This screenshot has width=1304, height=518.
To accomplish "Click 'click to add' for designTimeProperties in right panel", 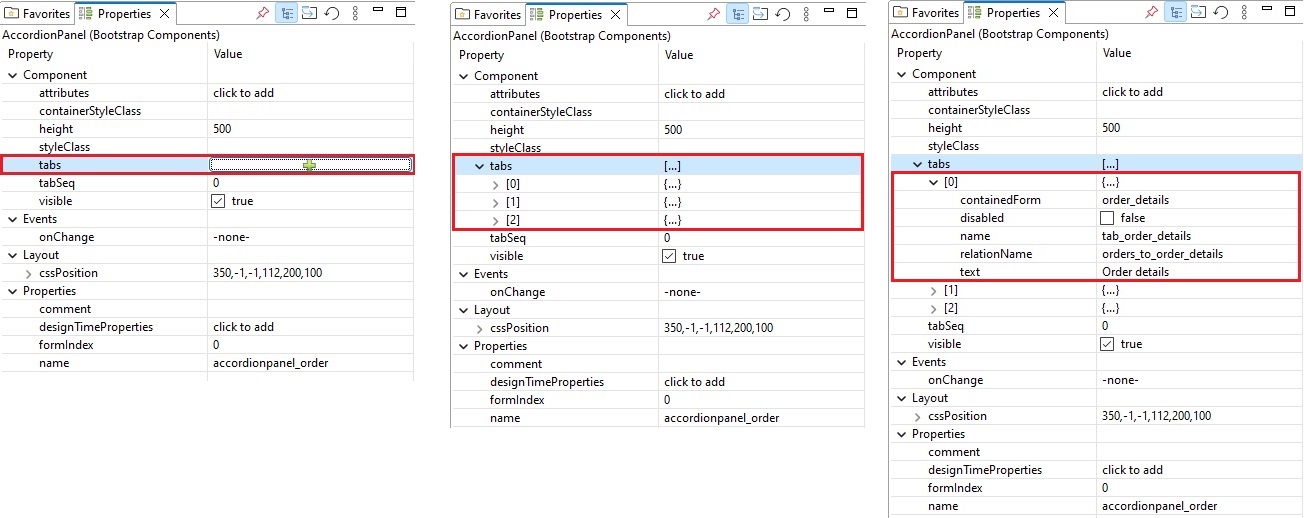I will tap(1132, 470).
